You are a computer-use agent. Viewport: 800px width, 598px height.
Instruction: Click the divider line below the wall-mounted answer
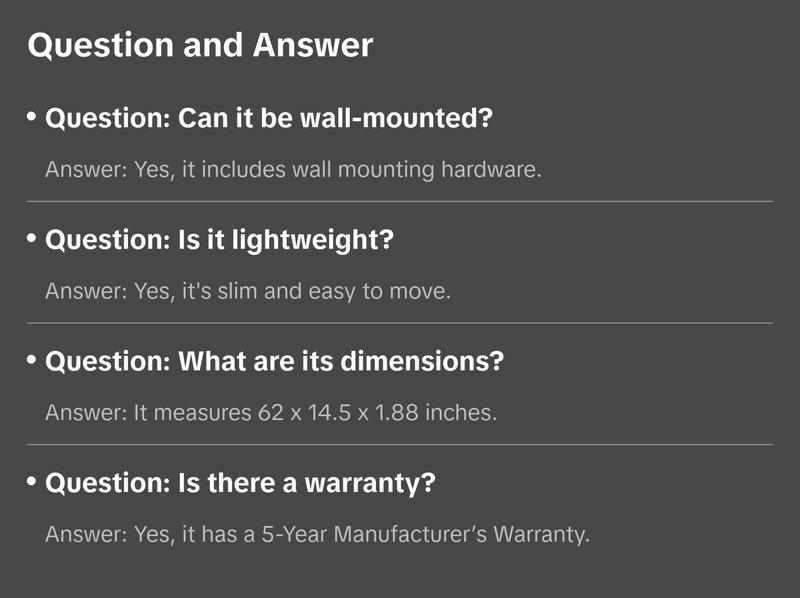pyautogui.click(x=400, y=201)
